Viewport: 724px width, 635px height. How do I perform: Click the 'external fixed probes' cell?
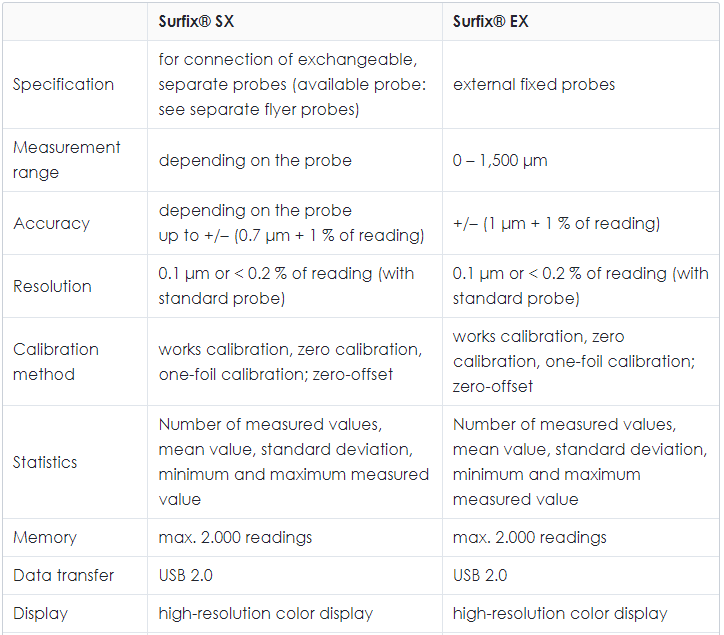coord(534,85)
